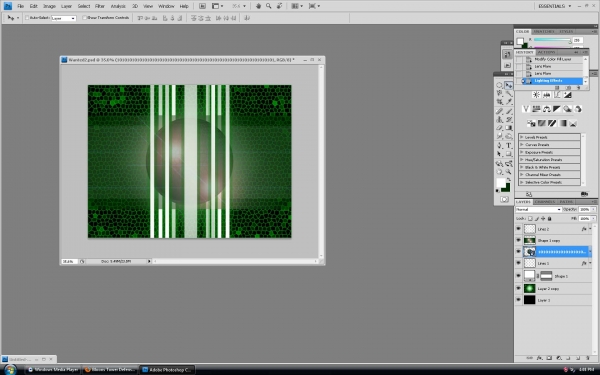The height and width of the screenshot is (375, 600).
Task: Choose the Eraser tool
Action: [x=499, y=128]
